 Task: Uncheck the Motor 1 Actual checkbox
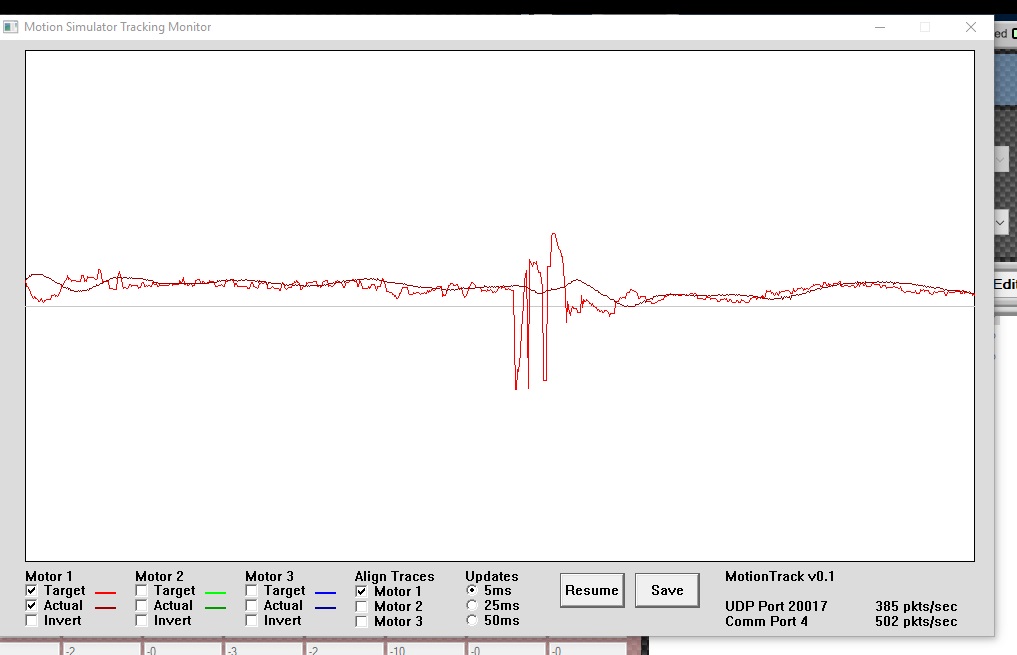(32, 606)
